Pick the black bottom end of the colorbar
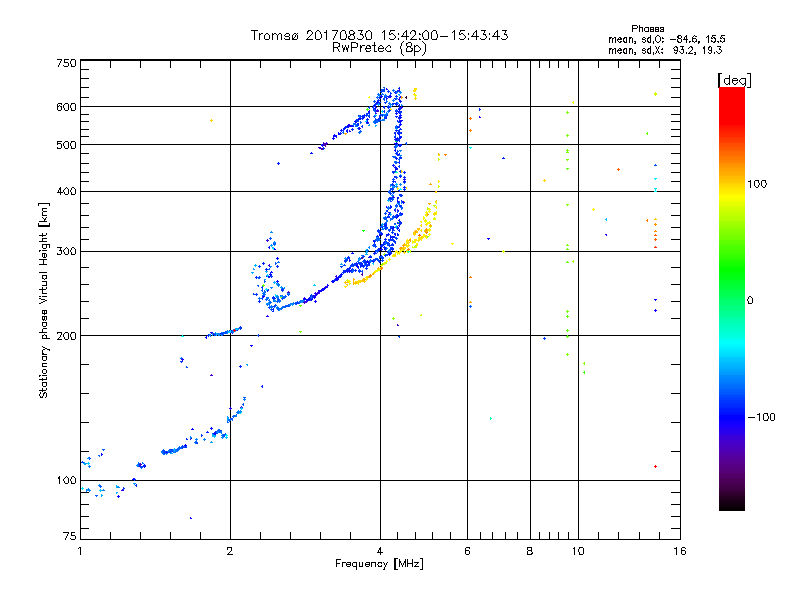This screenshot has height=600, width=800. pyautogui.click(x=732, y=503)
